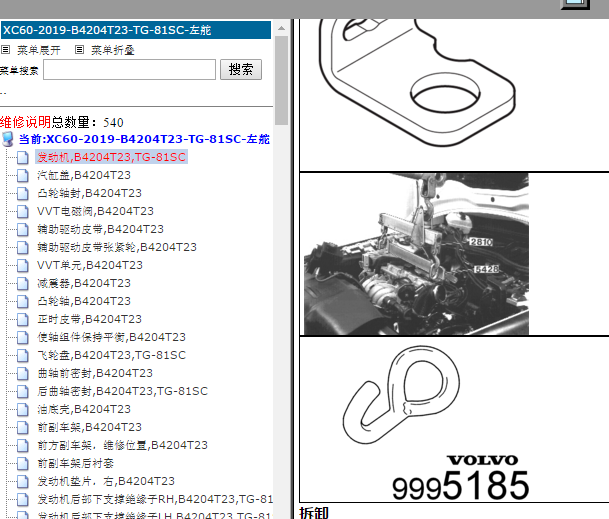Open 汽缸盖,B4204T23 entry
Screen dimensions: 609x519
coord(84,175)
